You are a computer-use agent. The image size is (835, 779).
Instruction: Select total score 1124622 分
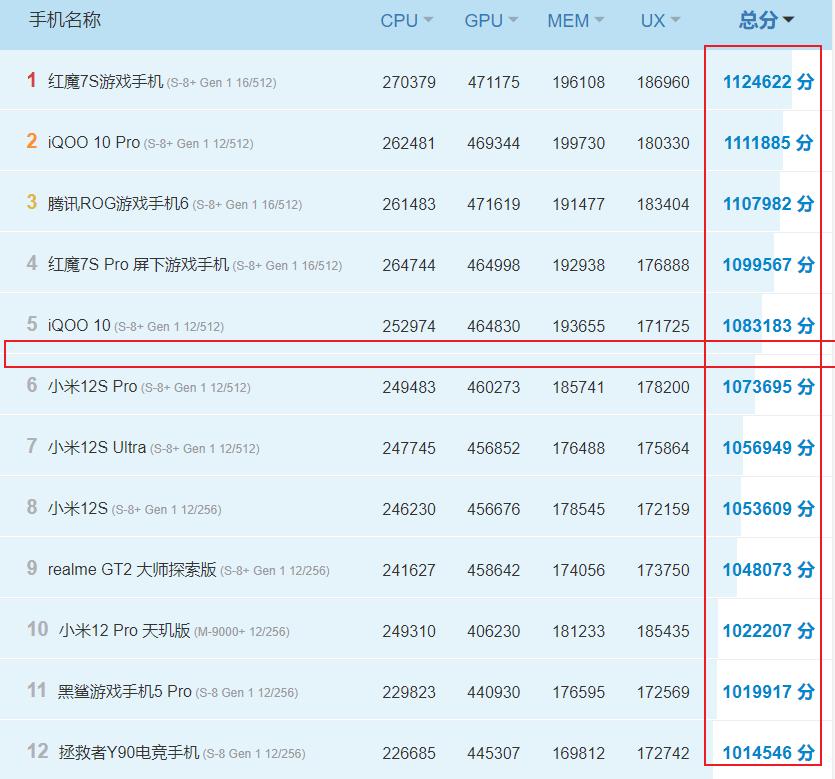coord(768,82)
